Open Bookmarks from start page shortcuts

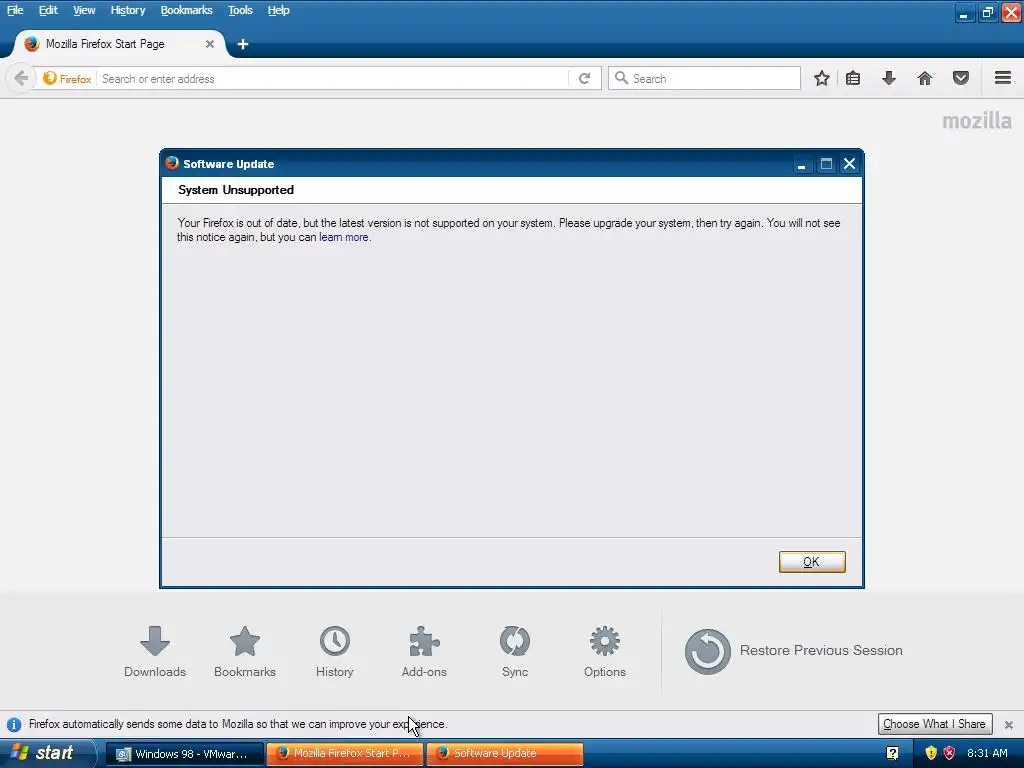click(245, 652)
